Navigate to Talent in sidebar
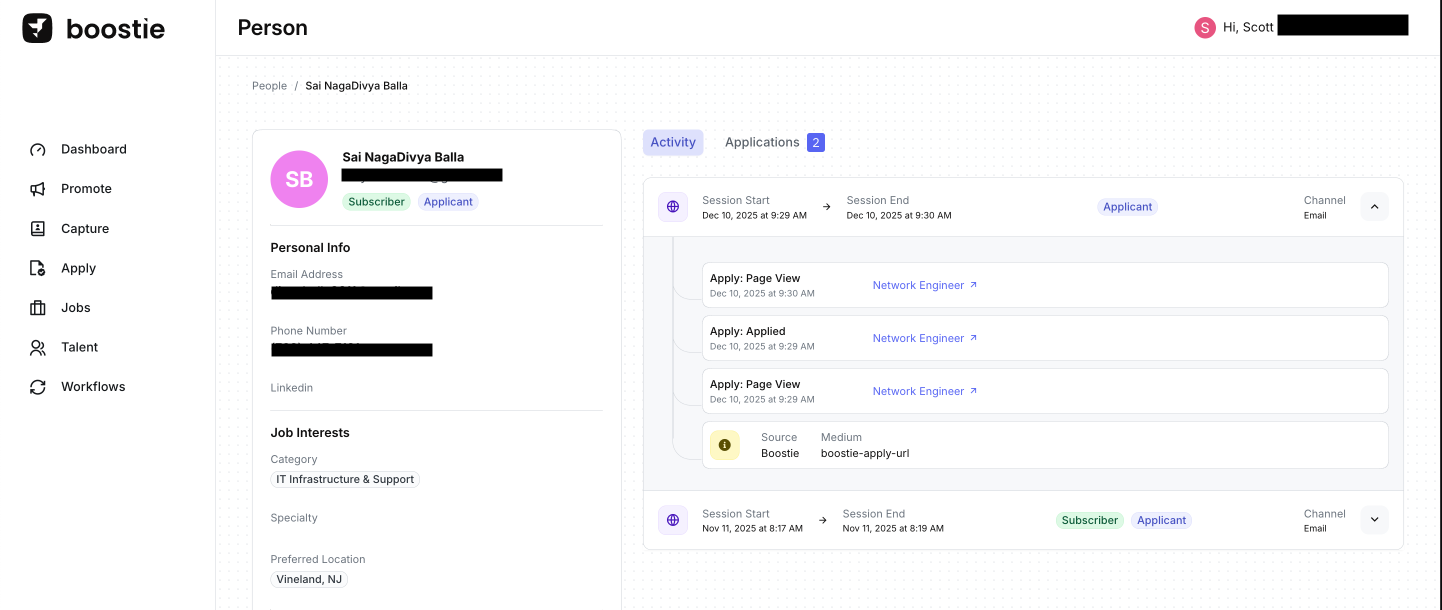 point(79,347)
